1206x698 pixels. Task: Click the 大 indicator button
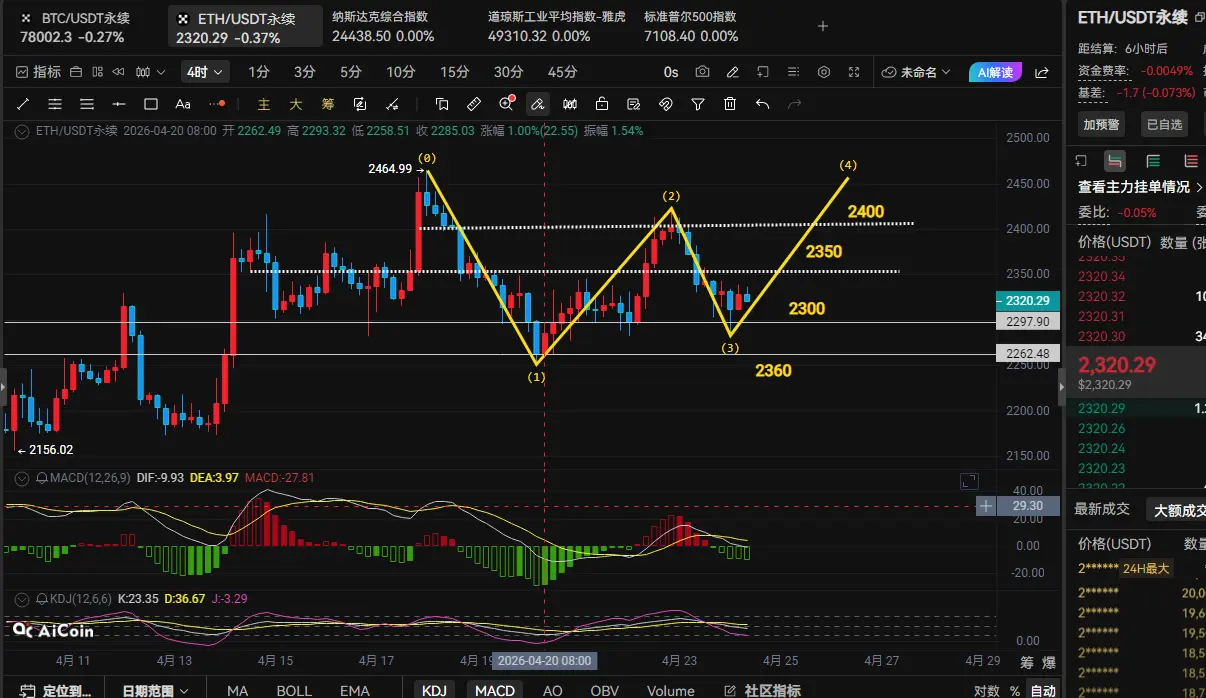coord(296,104)
